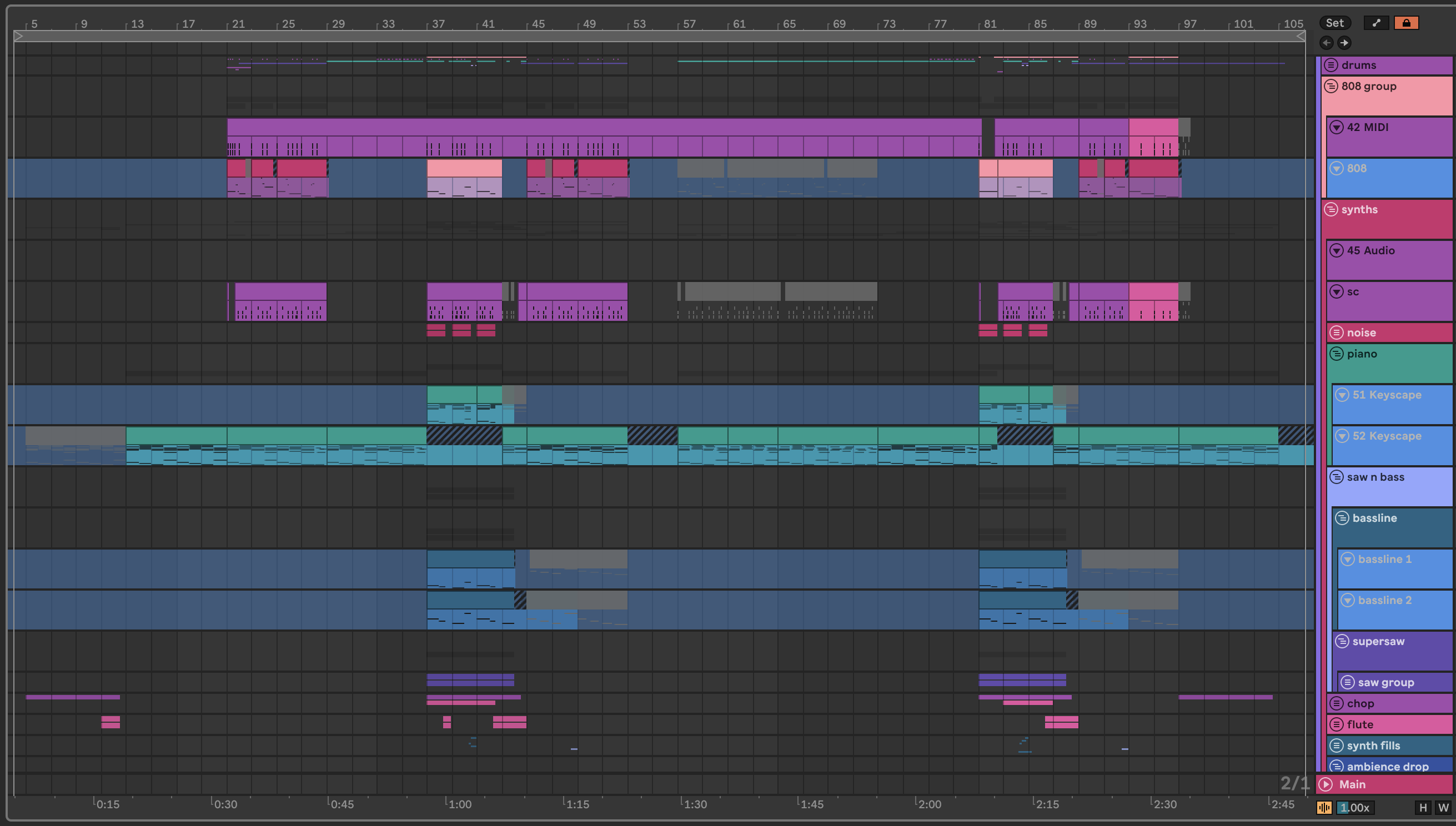This screenshot has height=826, width=1456.
Task: Click the 1.00x zoom value field
Action: pyautogui.click(x=1354, y=807)
